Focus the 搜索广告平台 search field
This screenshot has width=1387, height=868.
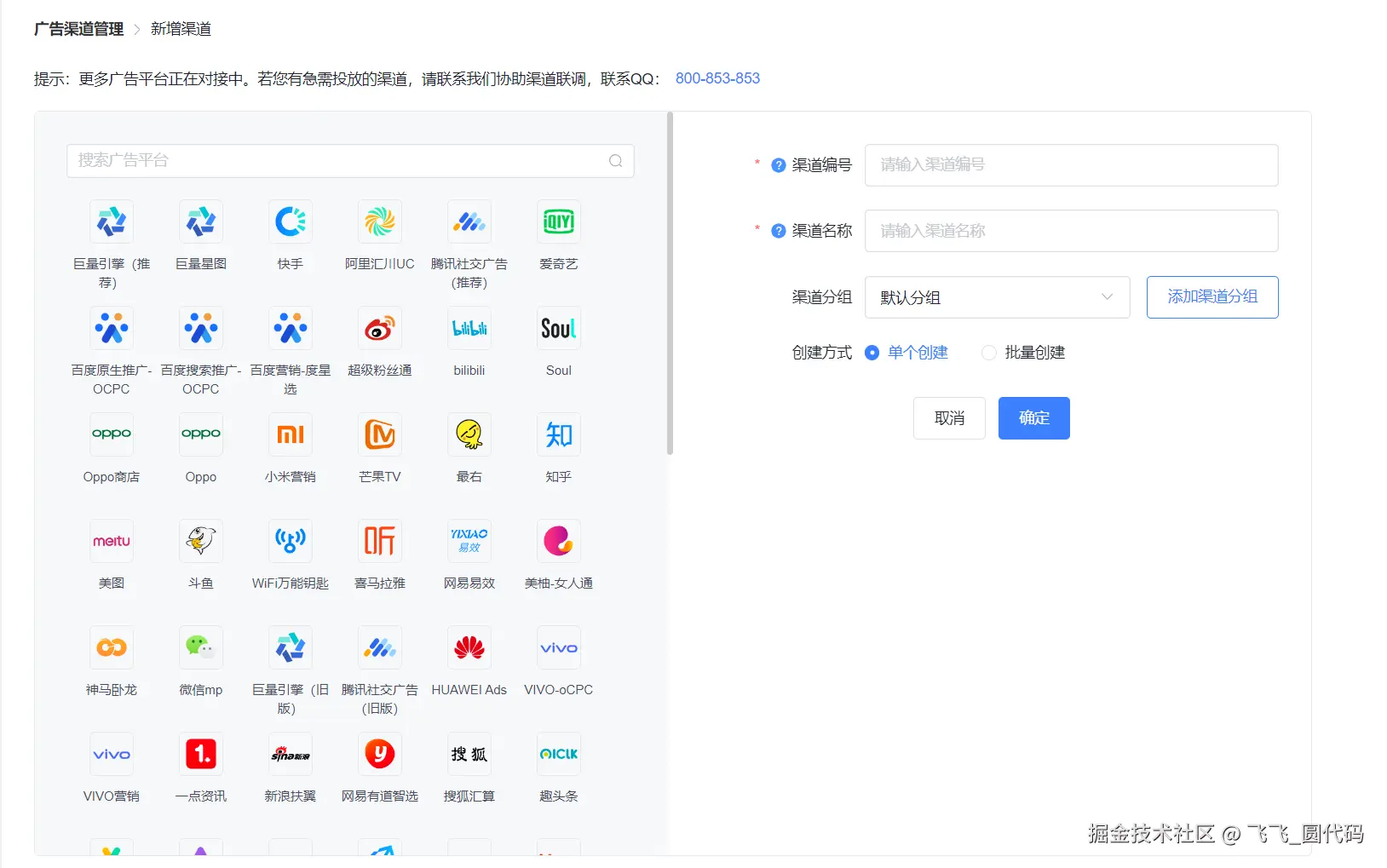(350, 161)
